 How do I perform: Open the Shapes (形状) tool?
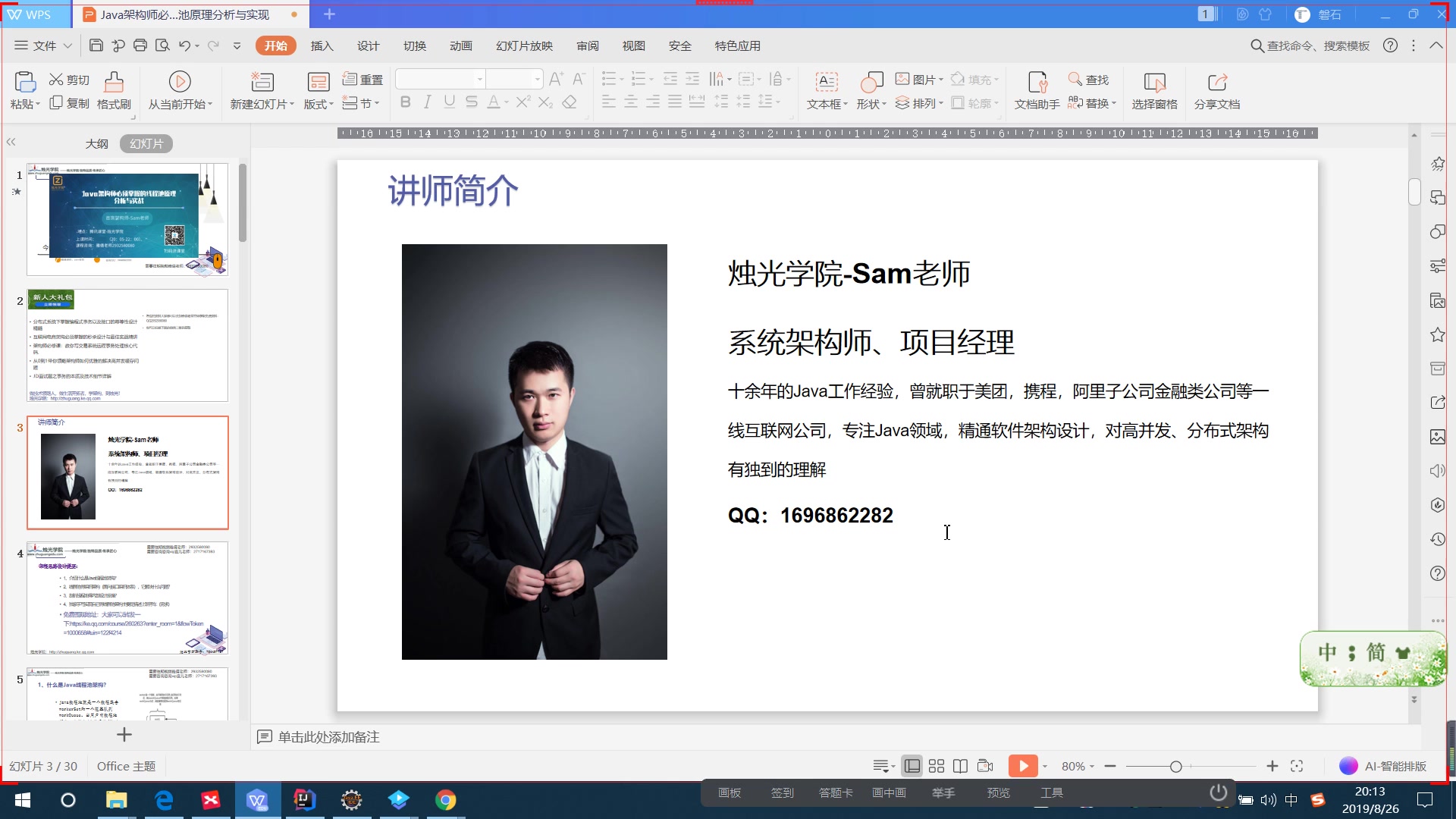871,89
